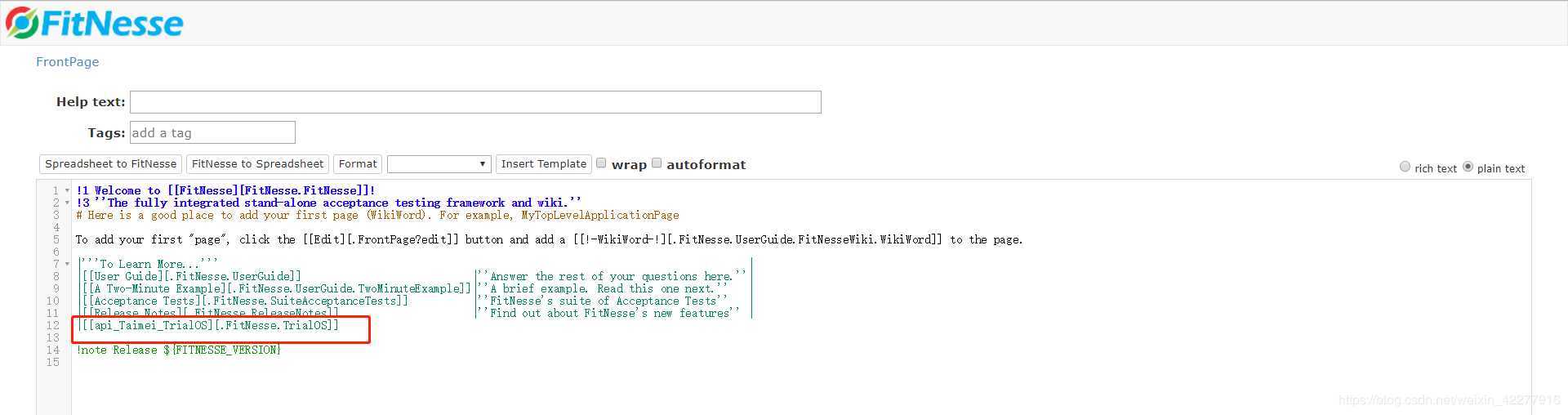Viewport: 1568px width, 415px height.
Task: Click the [[A Two-Minute Example] line
Action: 276,288
